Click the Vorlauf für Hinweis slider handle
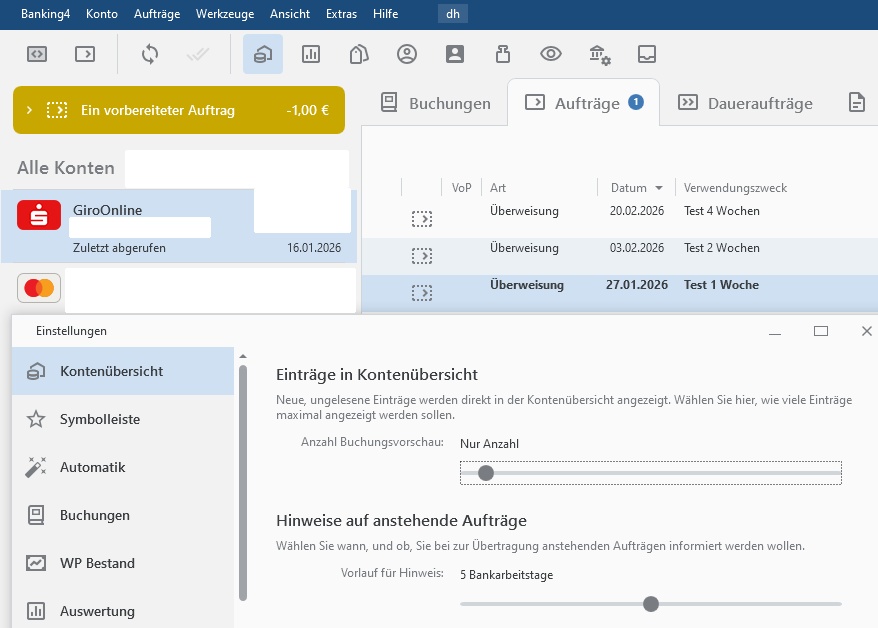The height and width of the screenshot is (628, 878). pyautogui.click(x=651, y=604)
